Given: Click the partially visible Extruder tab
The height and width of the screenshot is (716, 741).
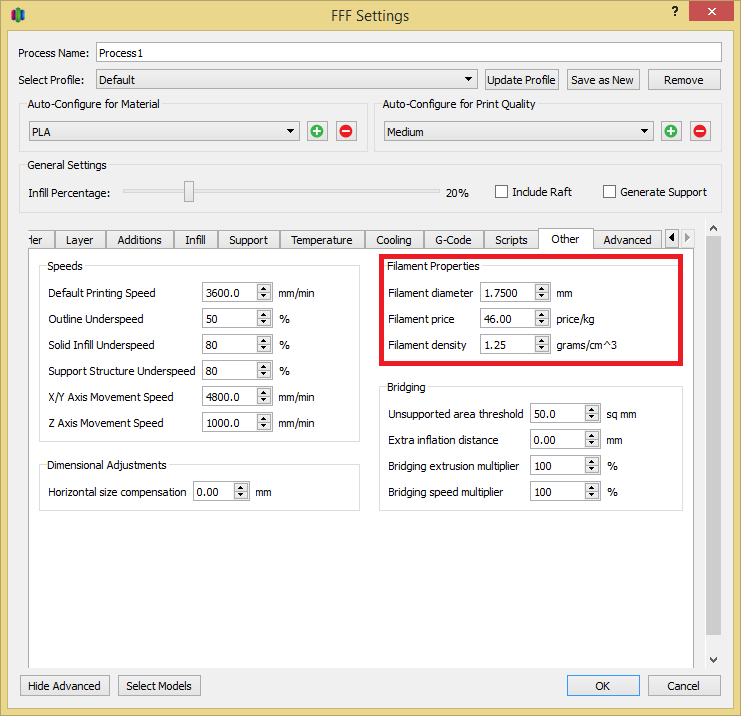Looking at the screenshot, I should point(41,240).
